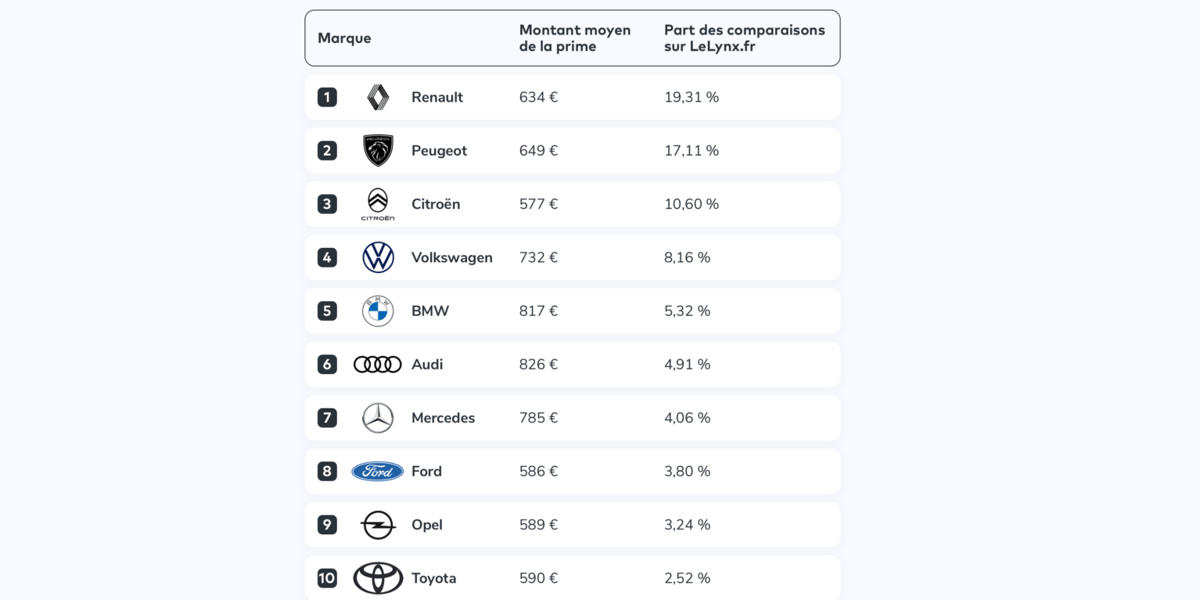The image size is (1200, 600).
Task: Click Renault's 19,31 % share value
Action: tap(691, 97)
